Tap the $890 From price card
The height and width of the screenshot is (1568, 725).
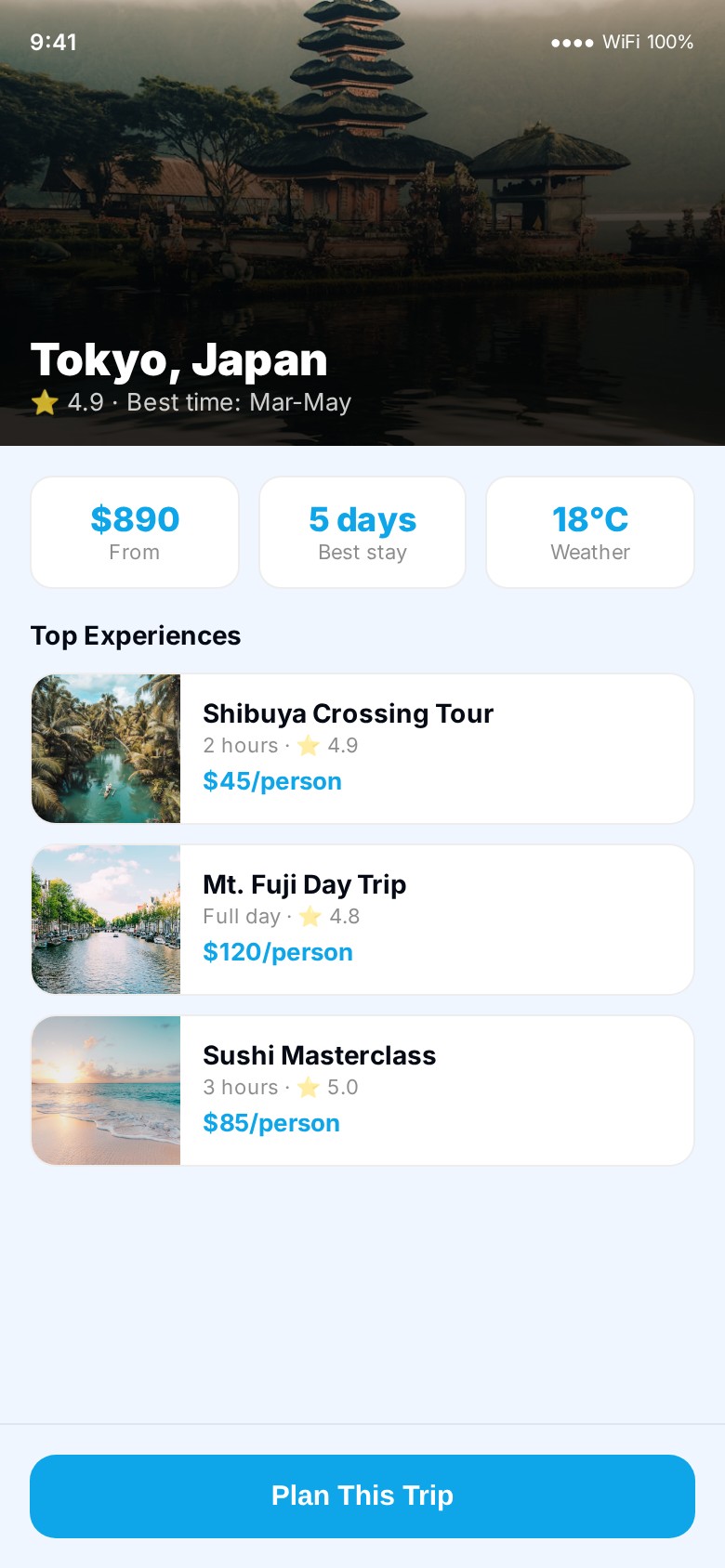135,532
